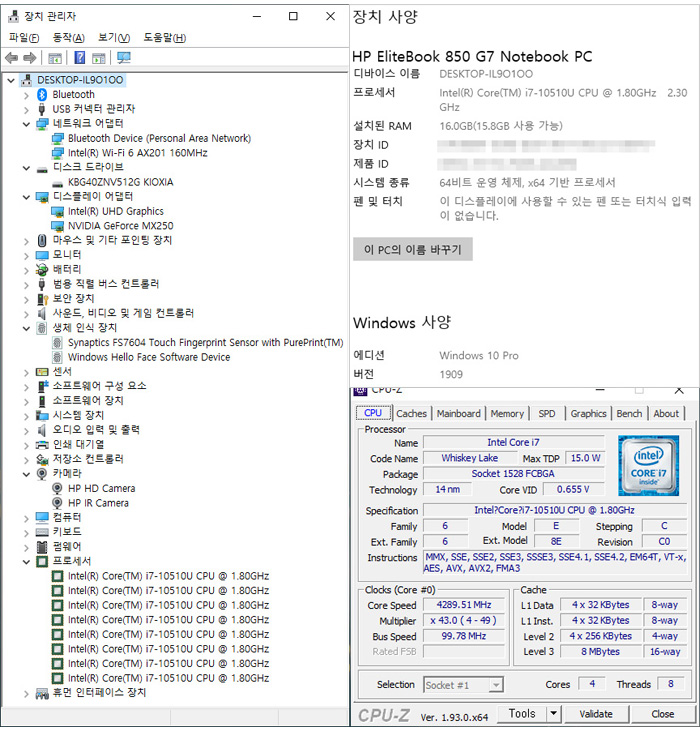Select the Intel(R) UHD Graphics entry

(116, 212)
